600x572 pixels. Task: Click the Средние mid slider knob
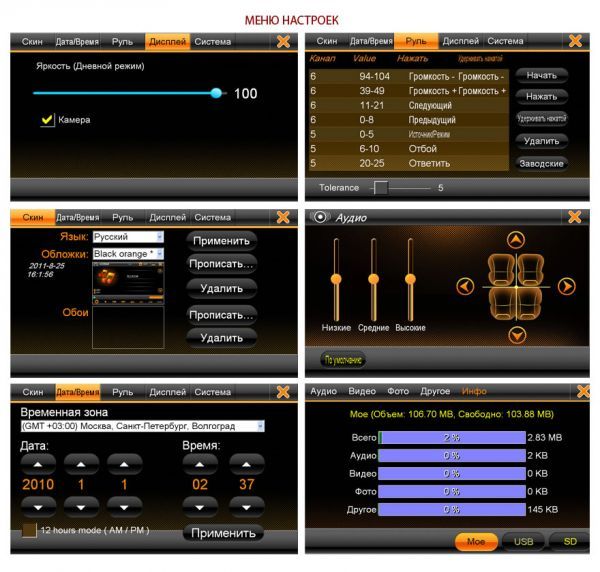coord(373,279)
